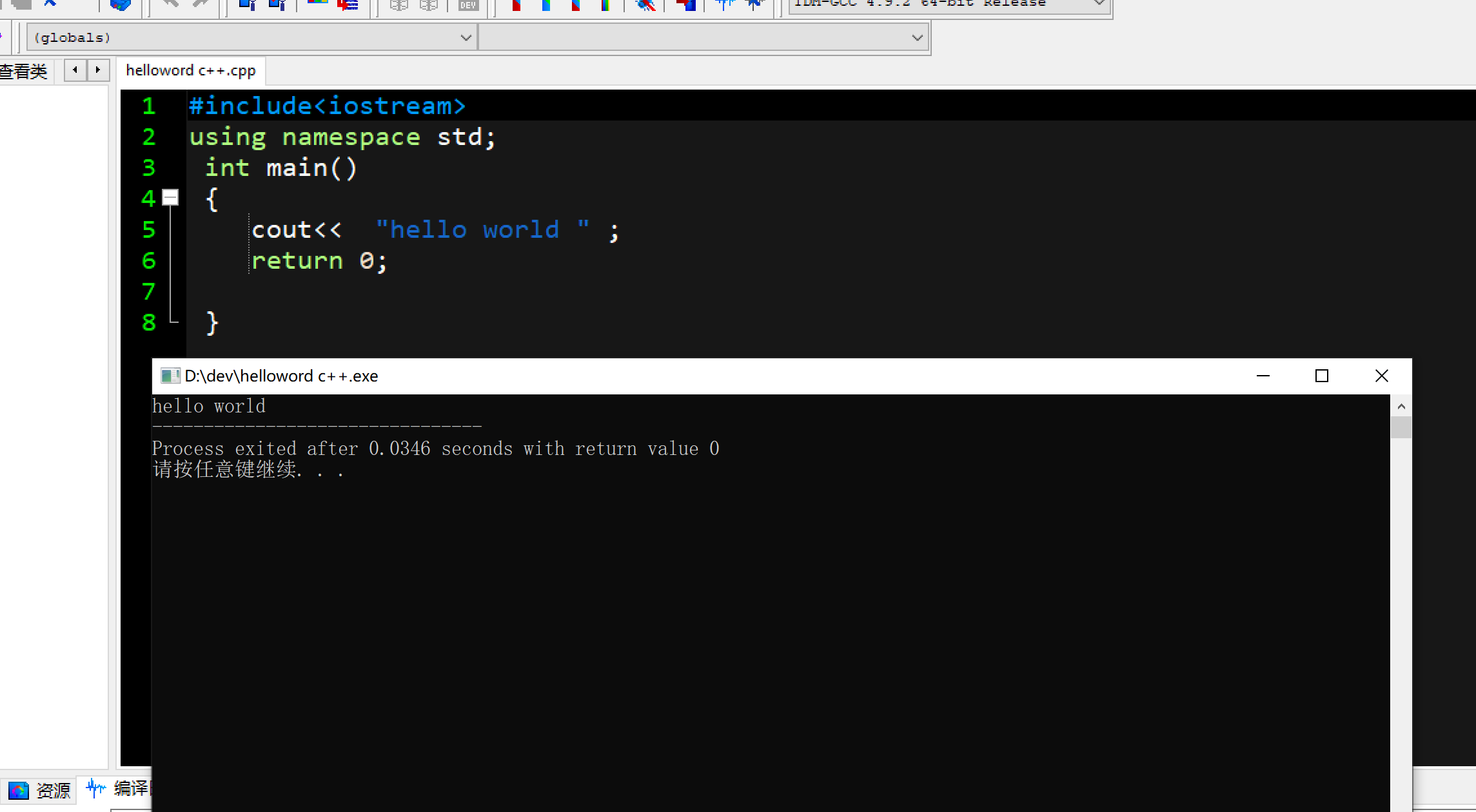The height and width of the screenshot is (812, 1476).
Task: Minimize the helloword c++.exe console window
Action: (1263, 376)
